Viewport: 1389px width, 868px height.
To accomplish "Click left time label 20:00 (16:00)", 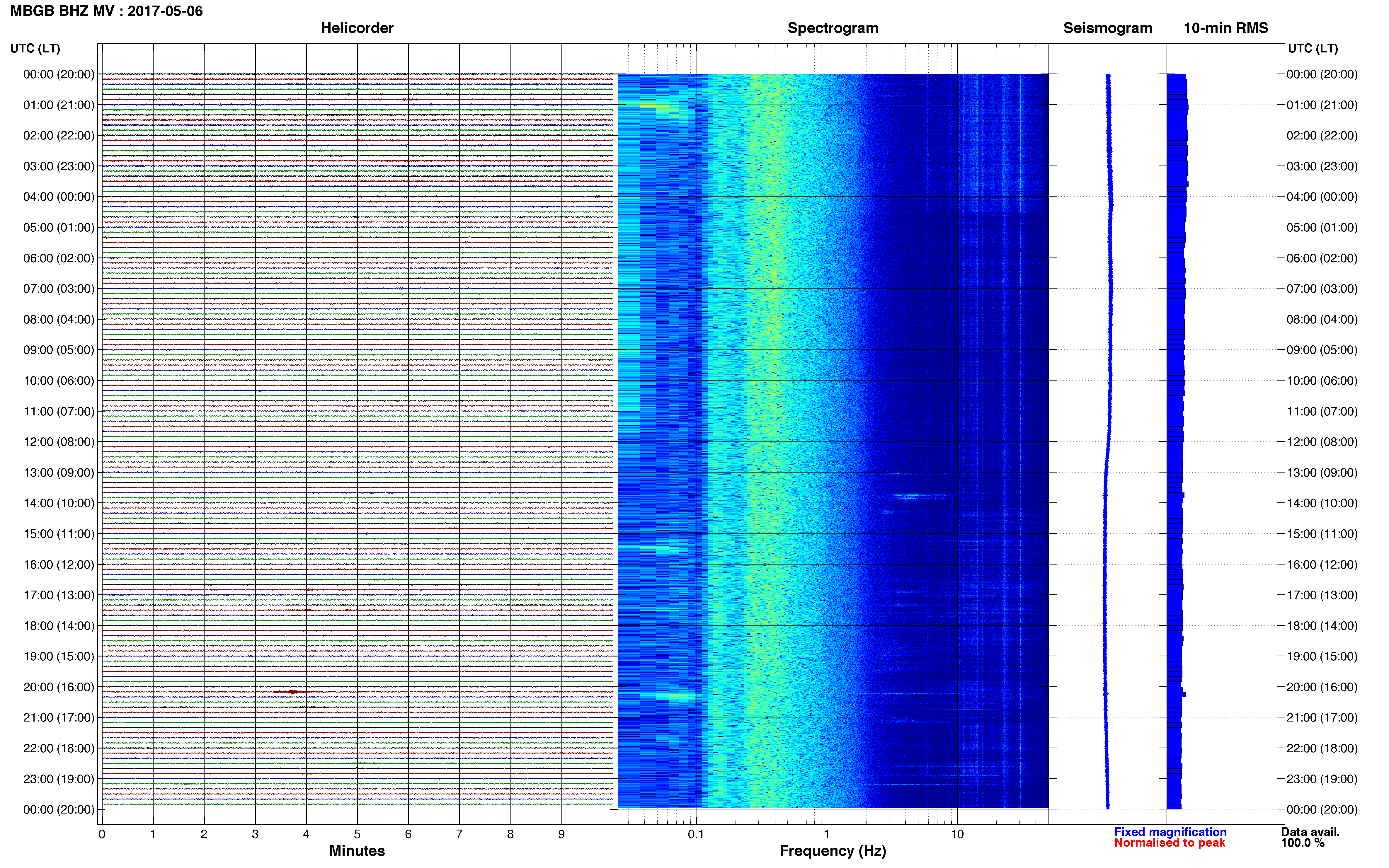I will (59, 687).
